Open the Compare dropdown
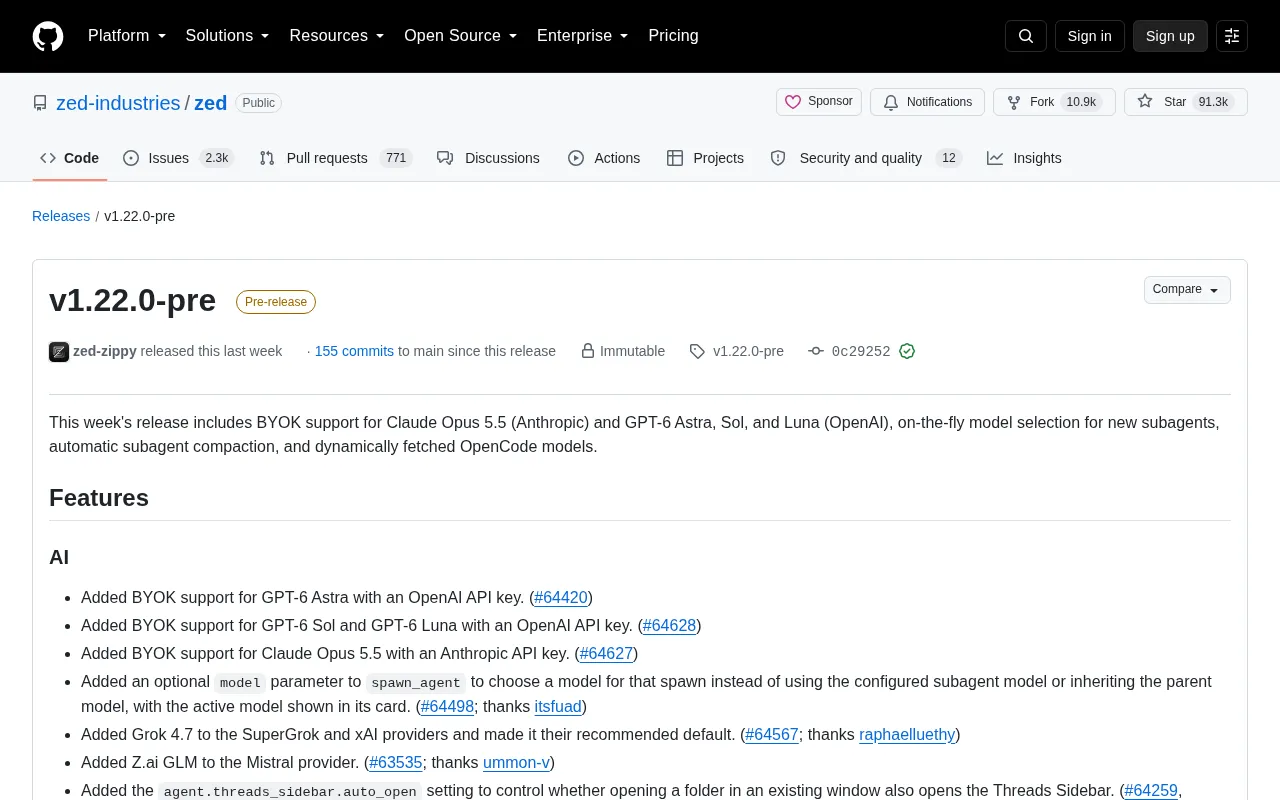Viewport: 1280px width, 800px height. pyautogui.click(x=1187, y=290)
